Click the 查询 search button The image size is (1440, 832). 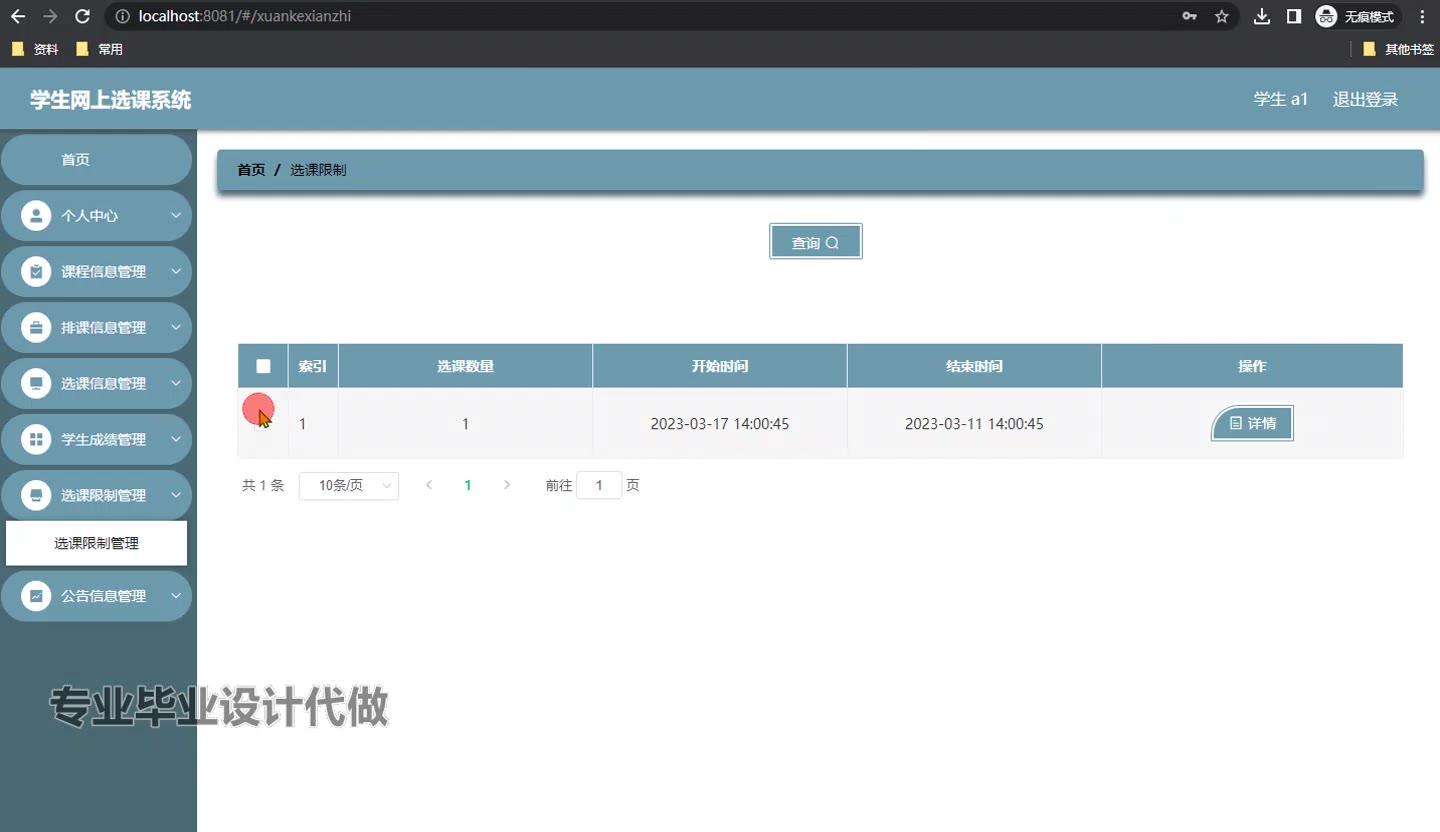[816, 242]
